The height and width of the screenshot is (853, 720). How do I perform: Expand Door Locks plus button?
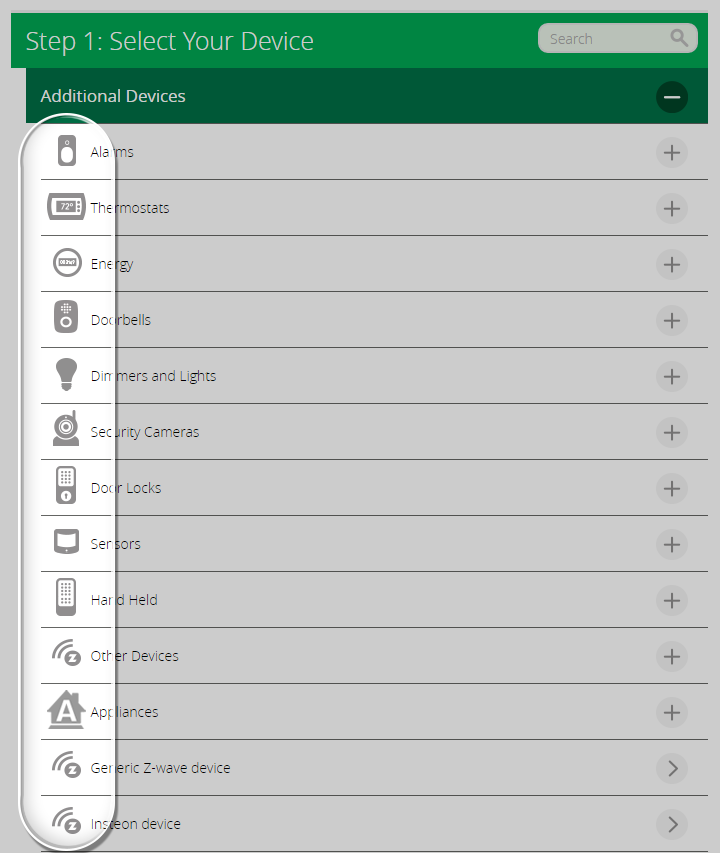[672, 489]
